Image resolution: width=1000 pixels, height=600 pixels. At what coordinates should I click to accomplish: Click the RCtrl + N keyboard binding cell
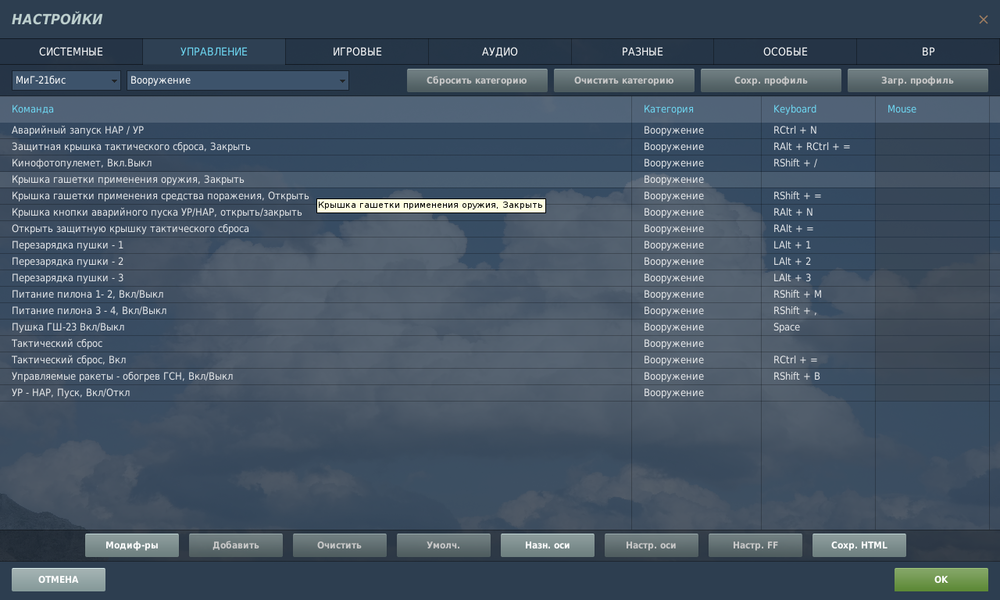tap(818, 130)
